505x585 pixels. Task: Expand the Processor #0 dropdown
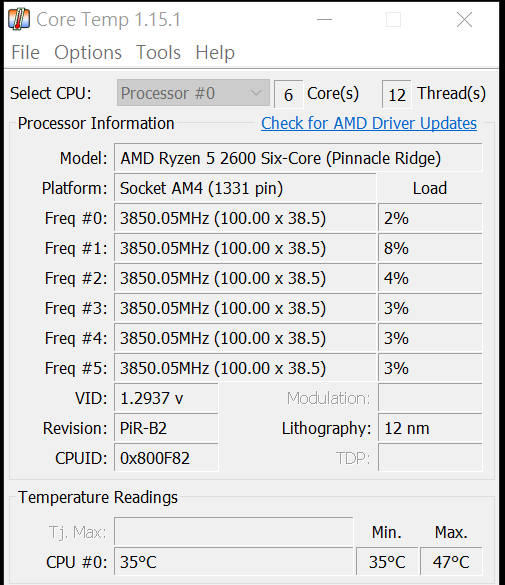tap(193, 93)
